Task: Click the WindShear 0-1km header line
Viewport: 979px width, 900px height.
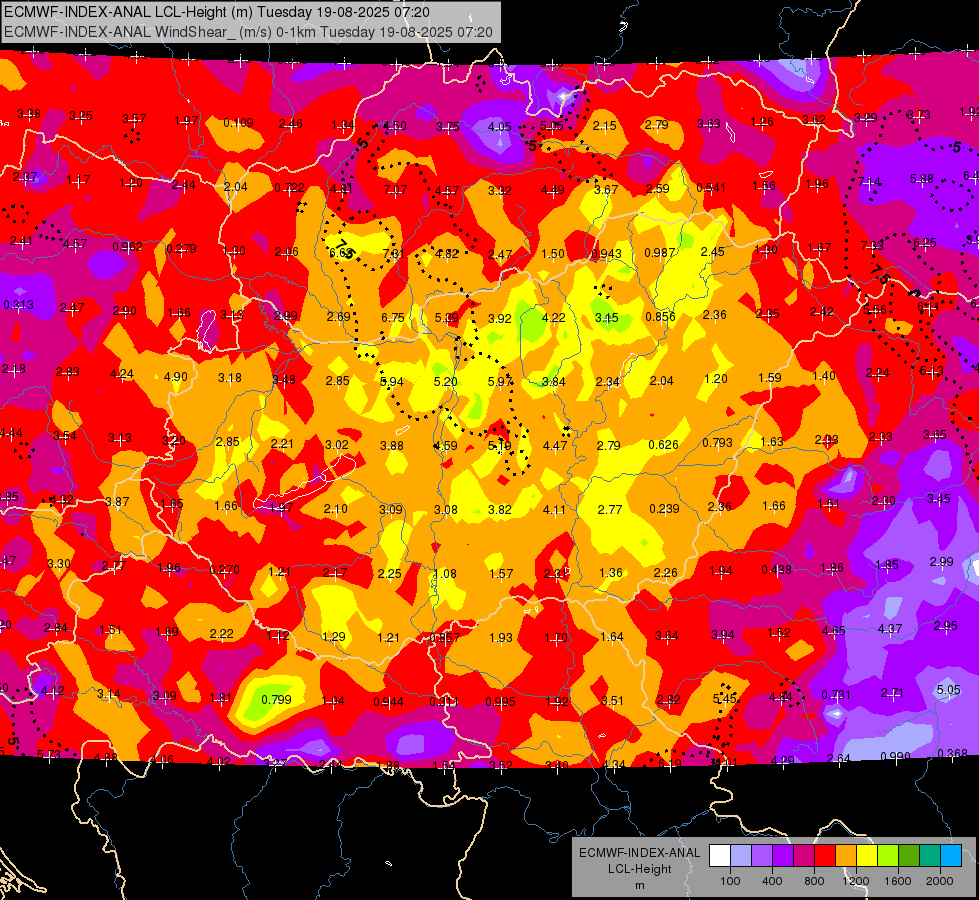Action: coord(248,32)
